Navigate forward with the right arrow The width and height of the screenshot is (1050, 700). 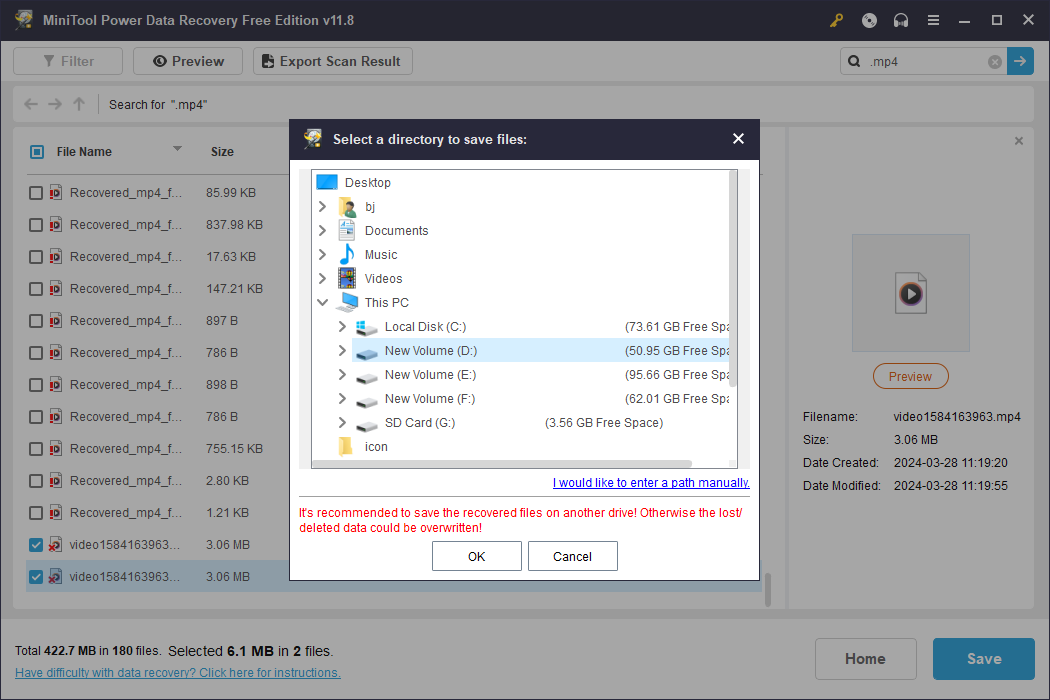tap(55, 104)
